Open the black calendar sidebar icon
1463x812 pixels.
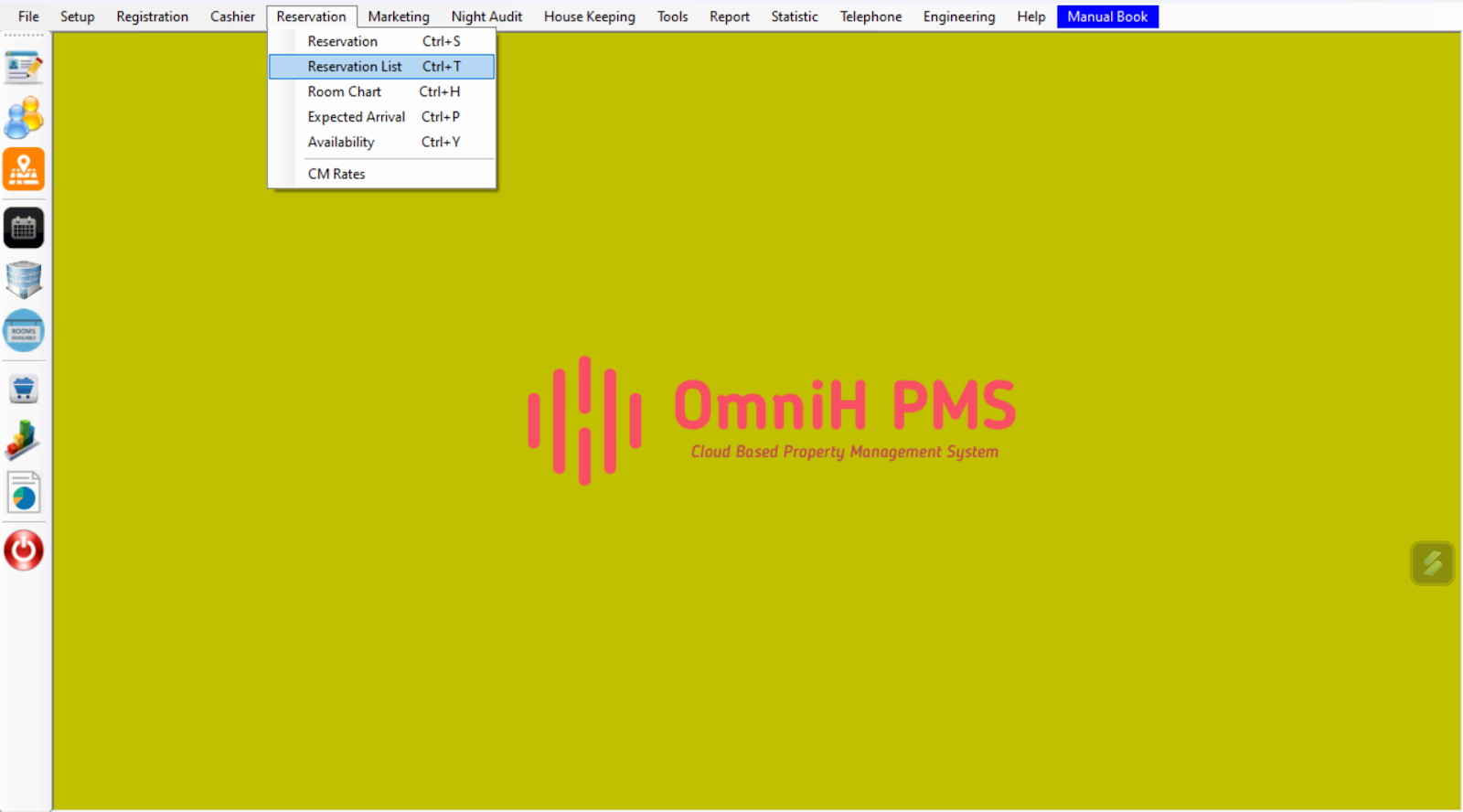pos(24,228)
